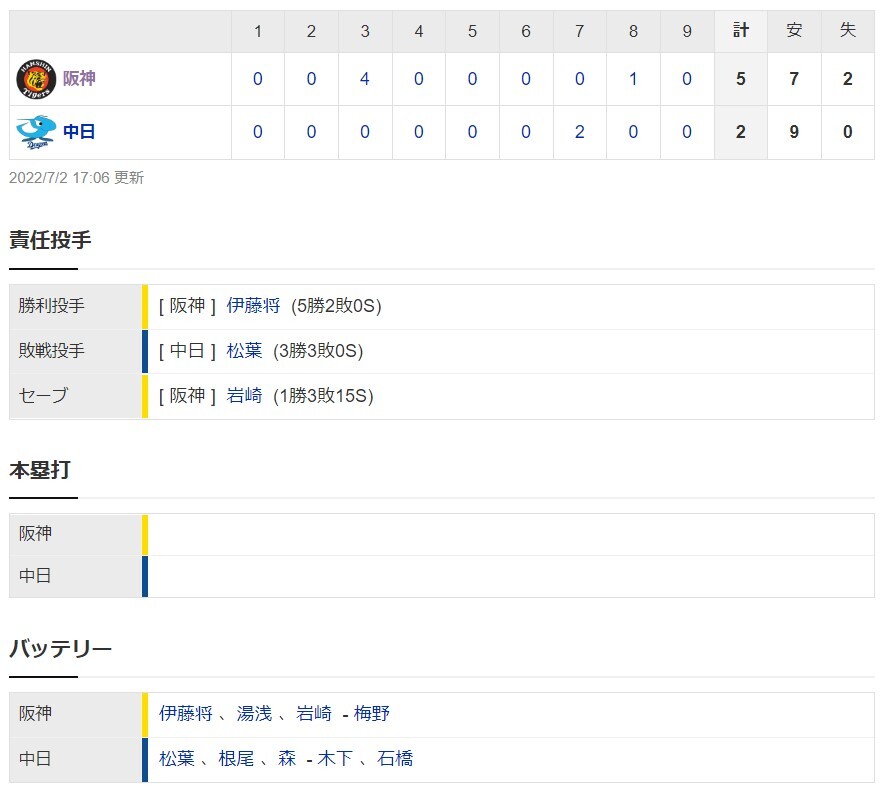Click 松葉 in the Chunichi battery row

click(177, 759)
